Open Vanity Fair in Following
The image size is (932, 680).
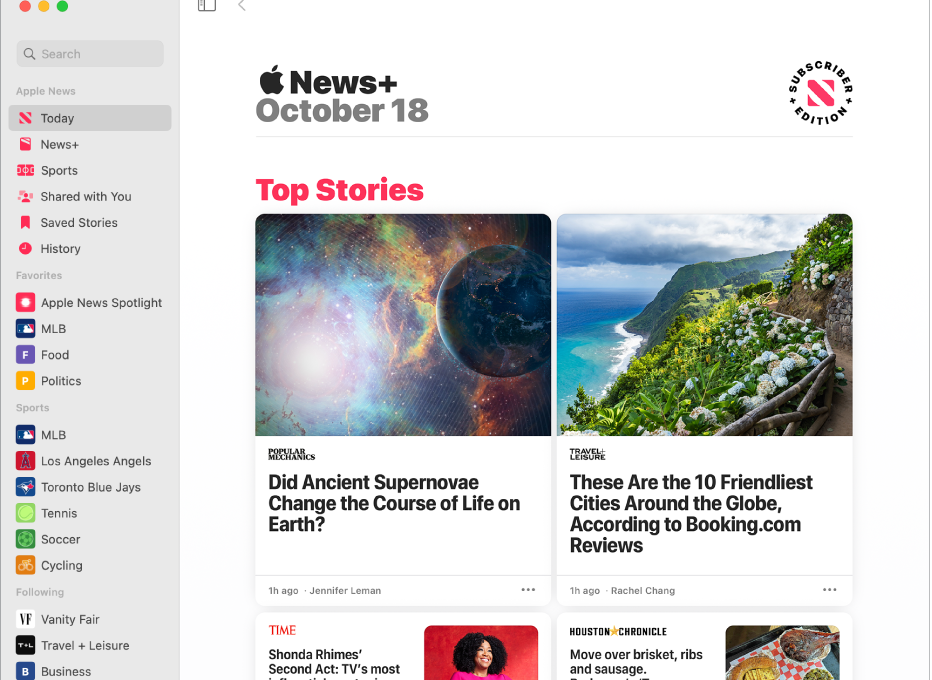click(x=90, y=619)
